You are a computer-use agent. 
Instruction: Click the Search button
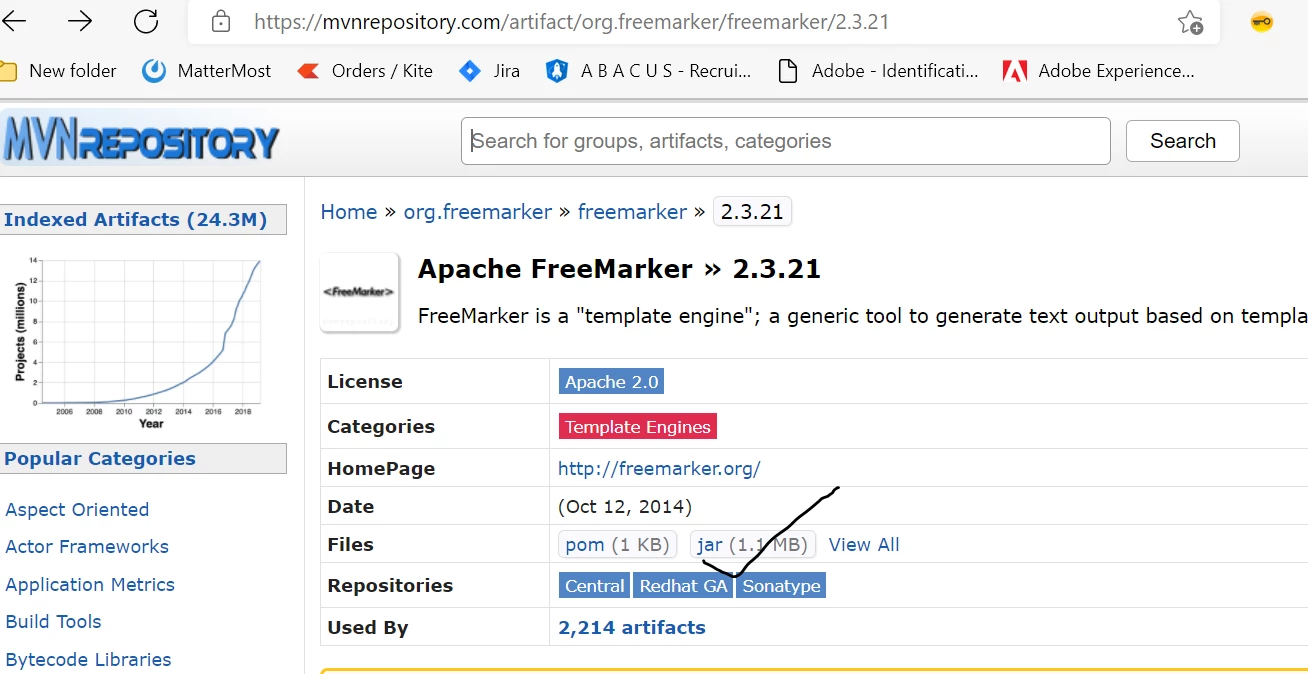click(x=1183, y=141)
